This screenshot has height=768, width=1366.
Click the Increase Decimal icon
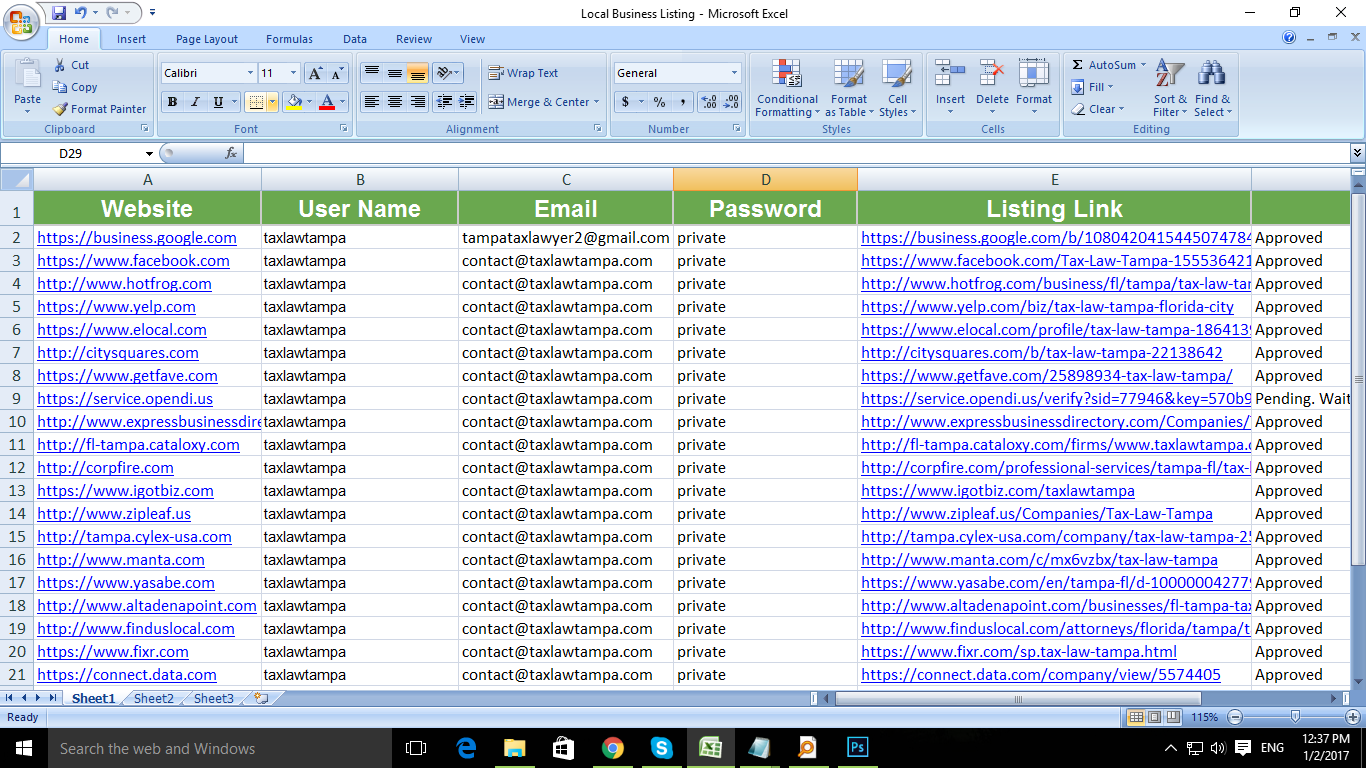708,101
